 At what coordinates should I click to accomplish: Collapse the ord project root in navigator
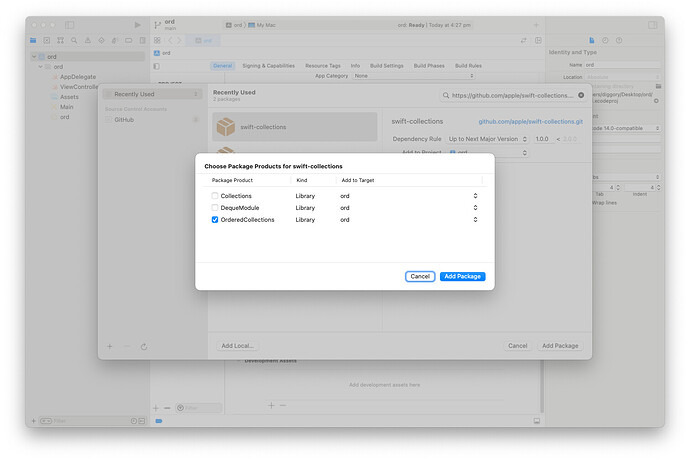[x=34, y=57]
